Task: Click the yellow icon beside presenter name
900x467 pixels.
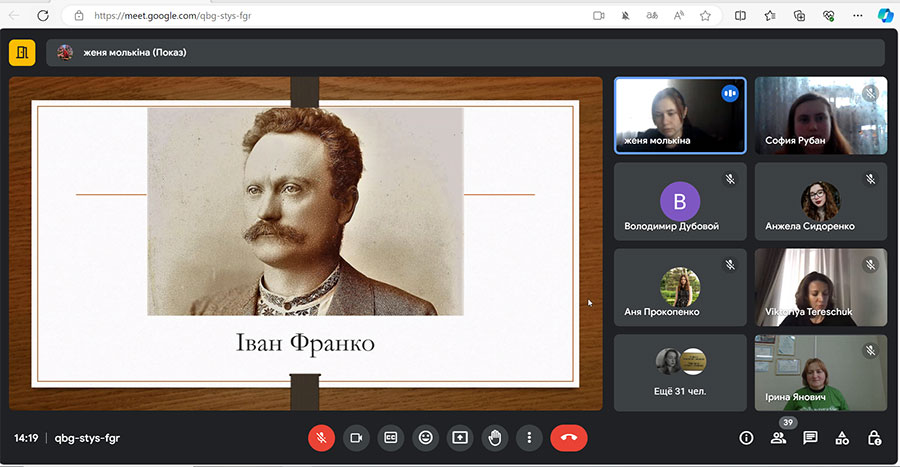Action: coord(22,52)
